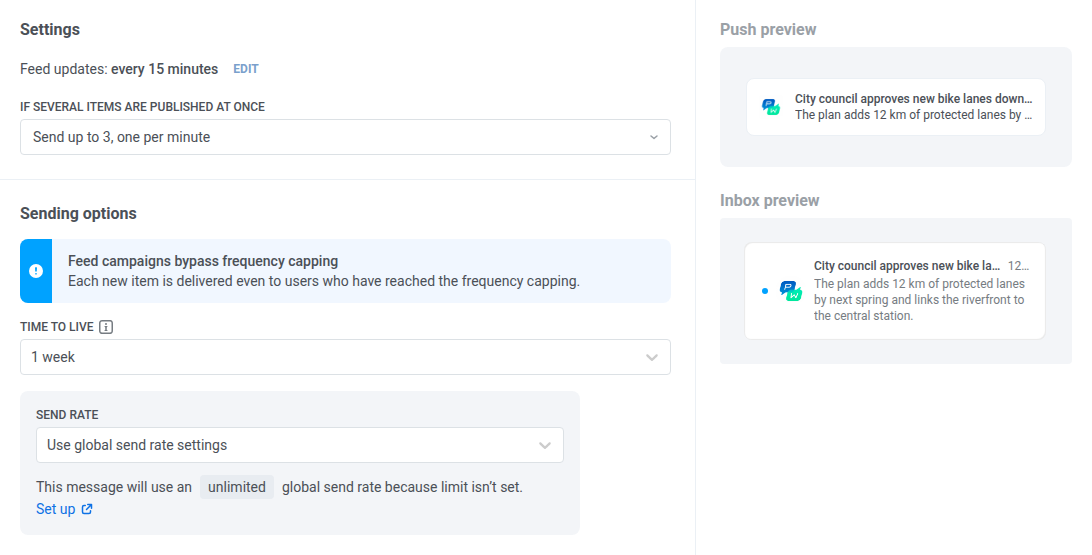Click the 'unlimited' send rate badge
The image size is (1092, 555).
point(237,487)
